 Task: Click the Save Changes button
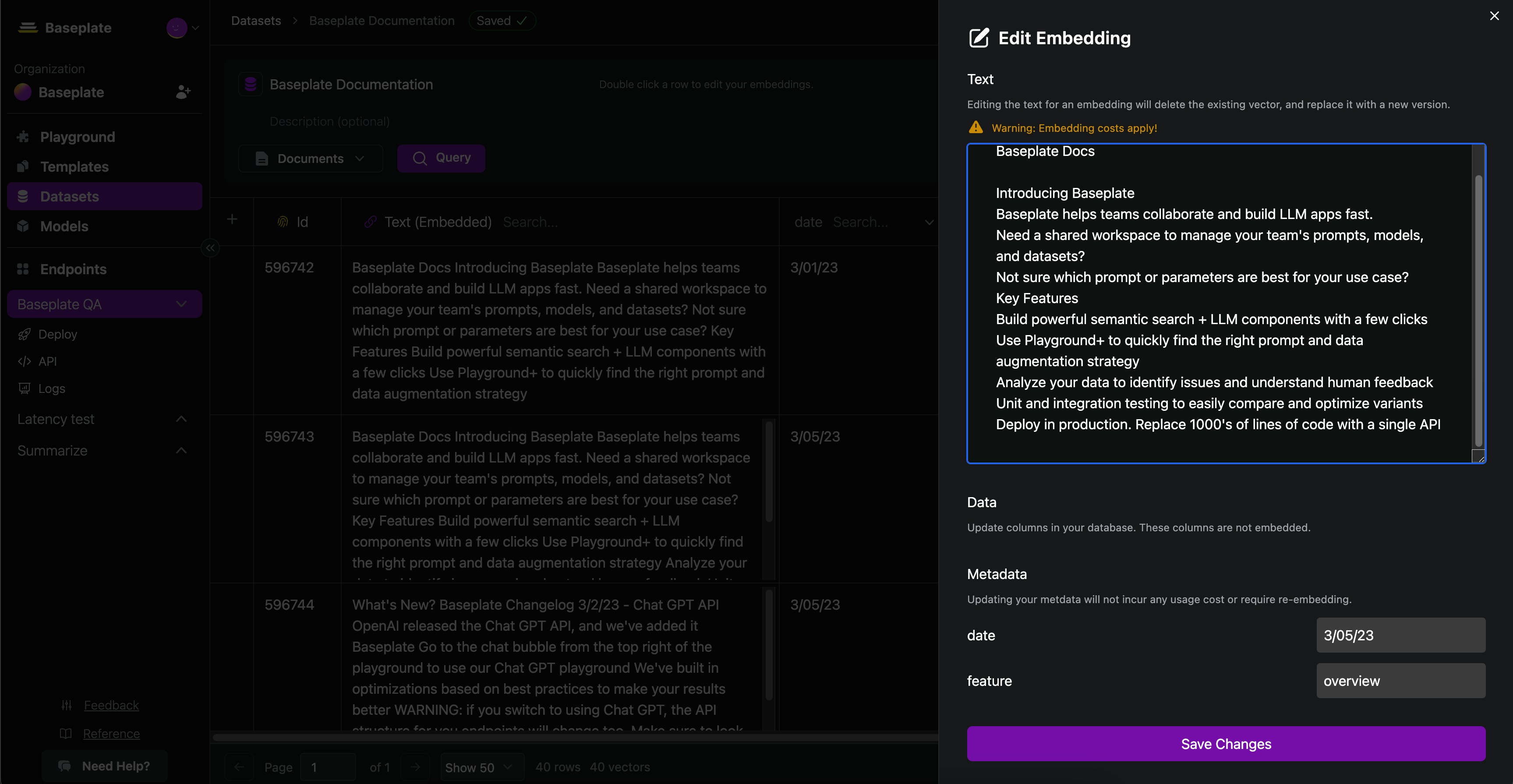[1226, 743]
